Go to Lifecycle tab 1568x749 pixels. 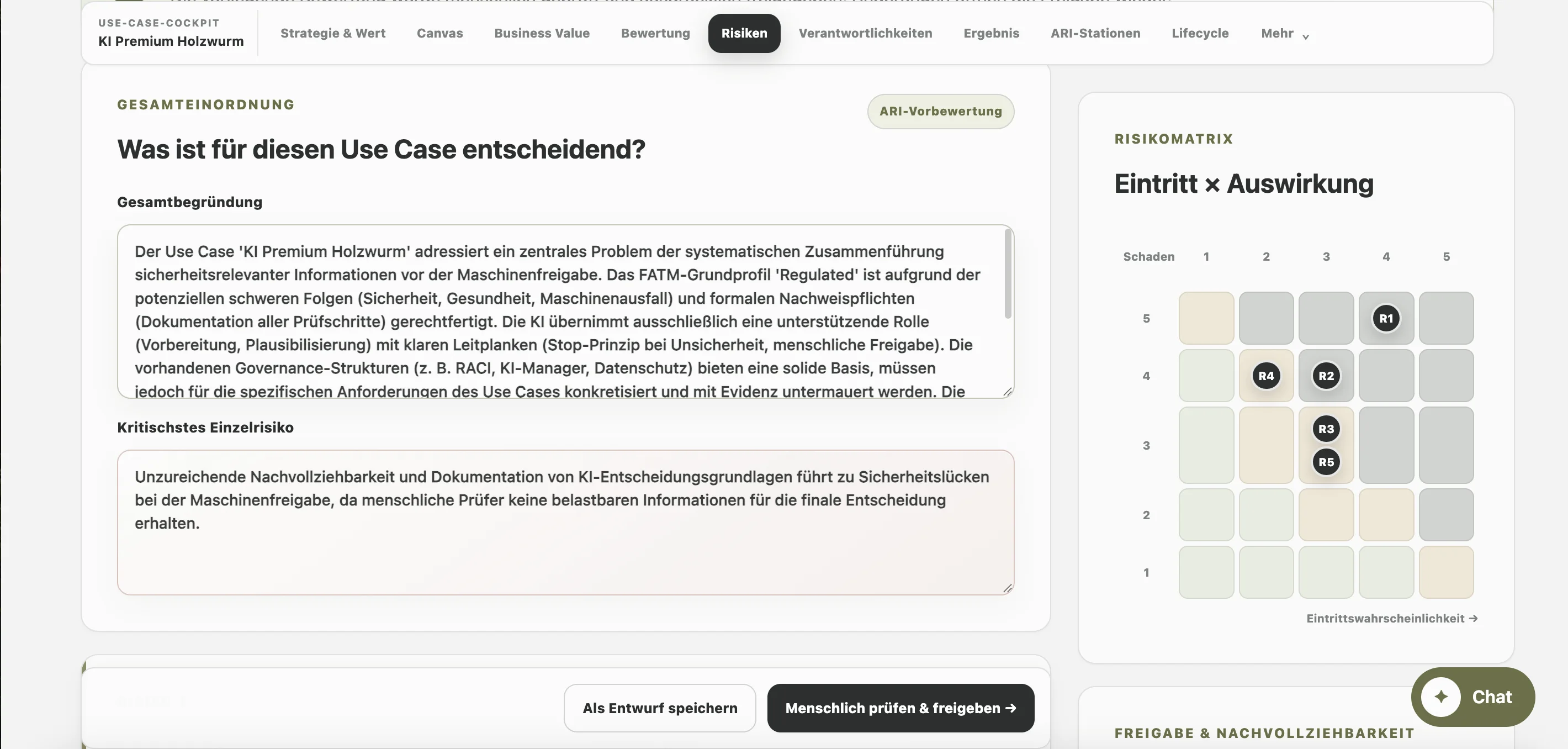click(1200, 34)
